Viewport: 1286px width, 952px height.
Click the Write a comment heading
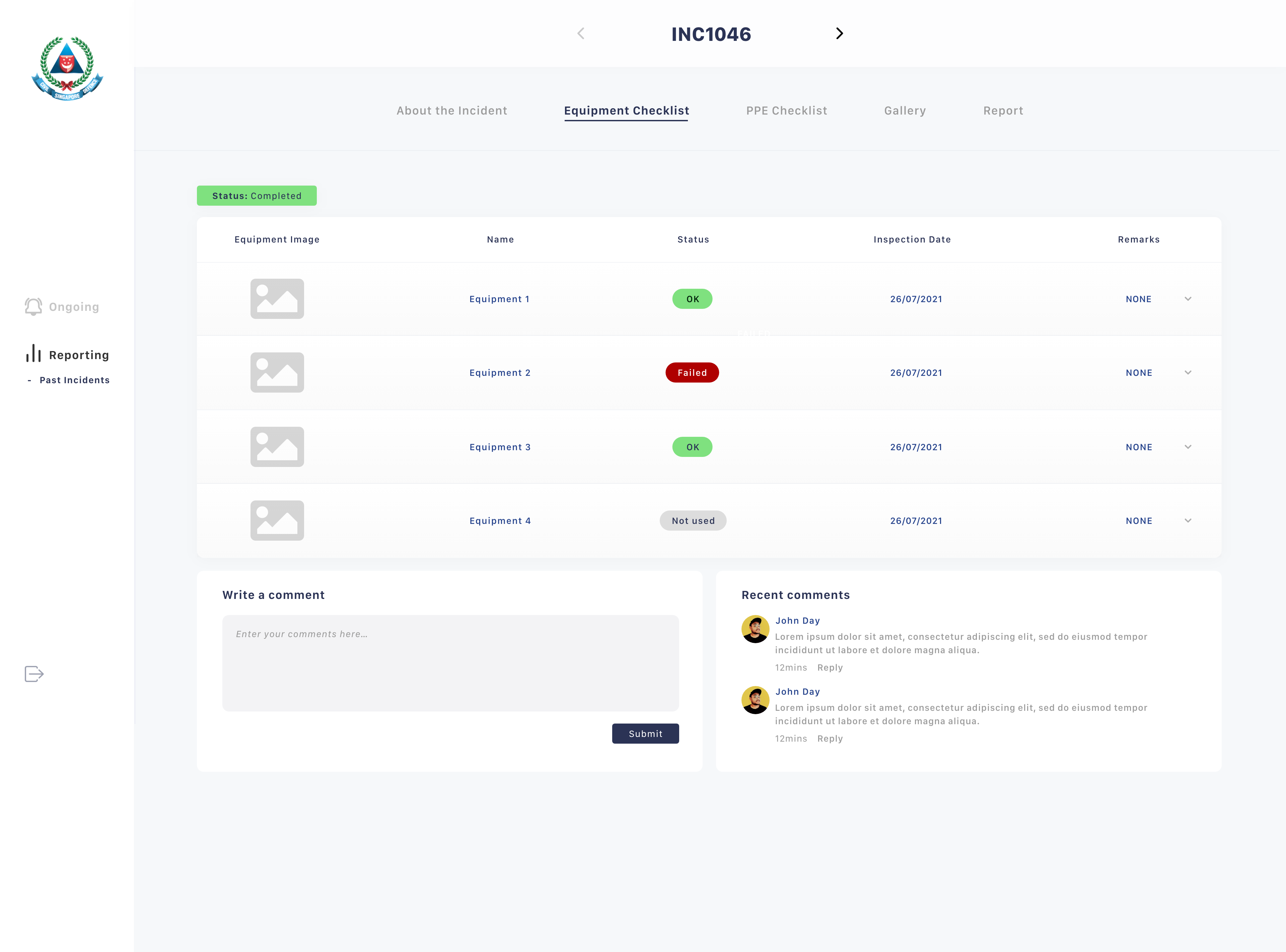tap(273, 595)
